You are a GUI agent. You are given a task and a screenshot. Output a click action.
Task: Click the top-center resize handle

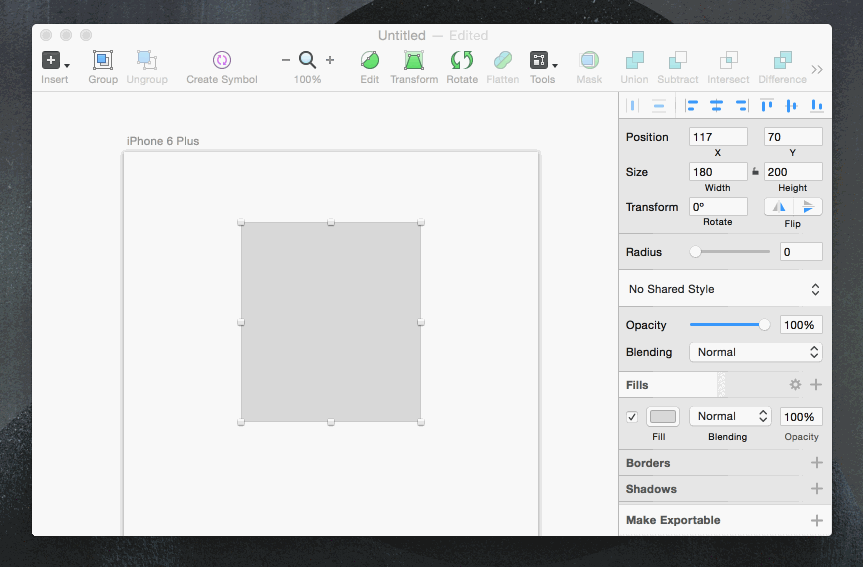tap(331, 222)
